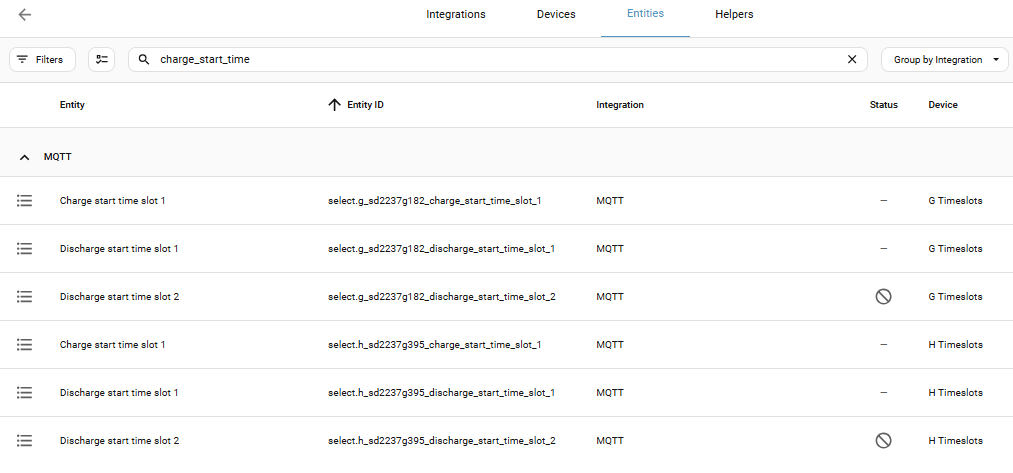1013x473 pixels.
Task: Click the MQTT group label
Action: click(x=57, y=157)
